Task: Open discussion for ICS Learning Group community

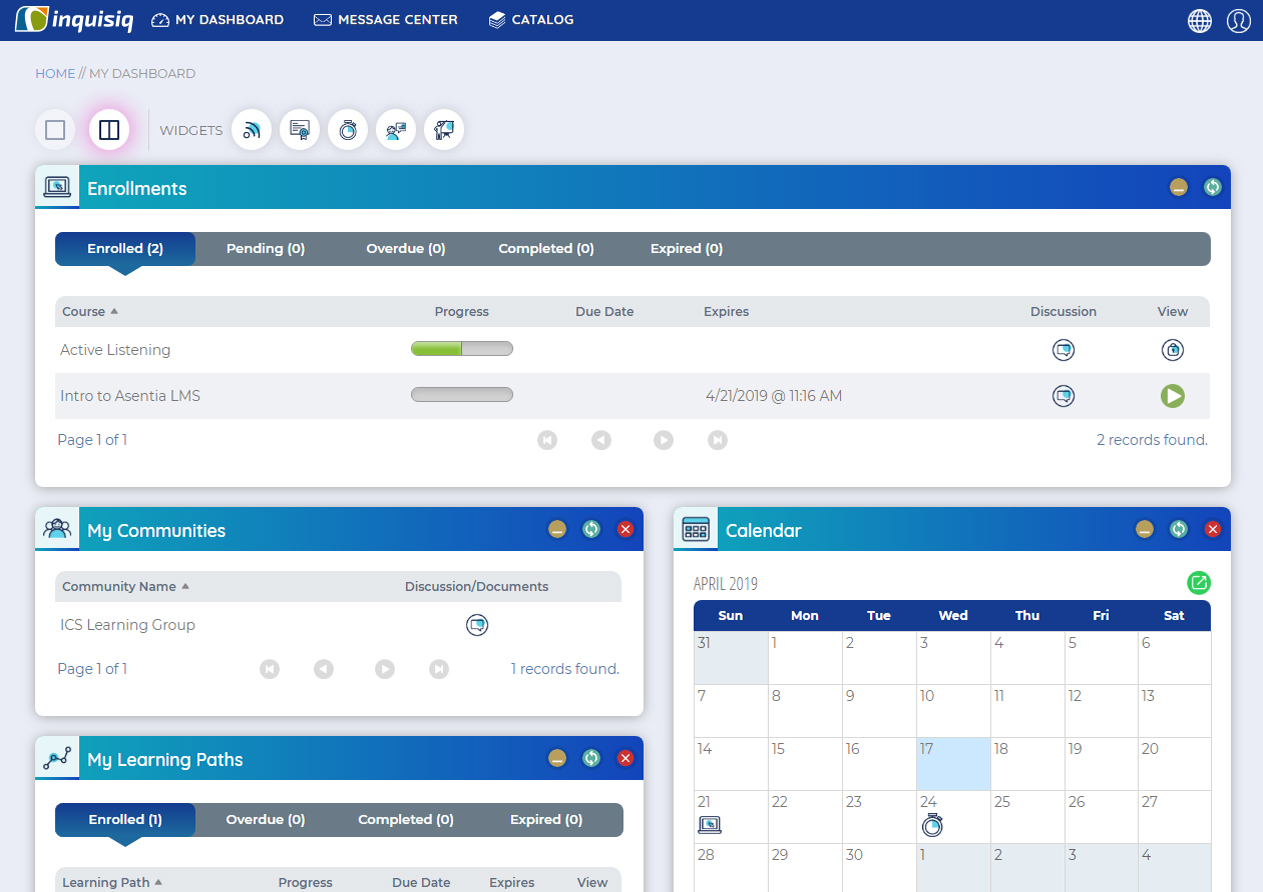Action: (x=477, y=625)
